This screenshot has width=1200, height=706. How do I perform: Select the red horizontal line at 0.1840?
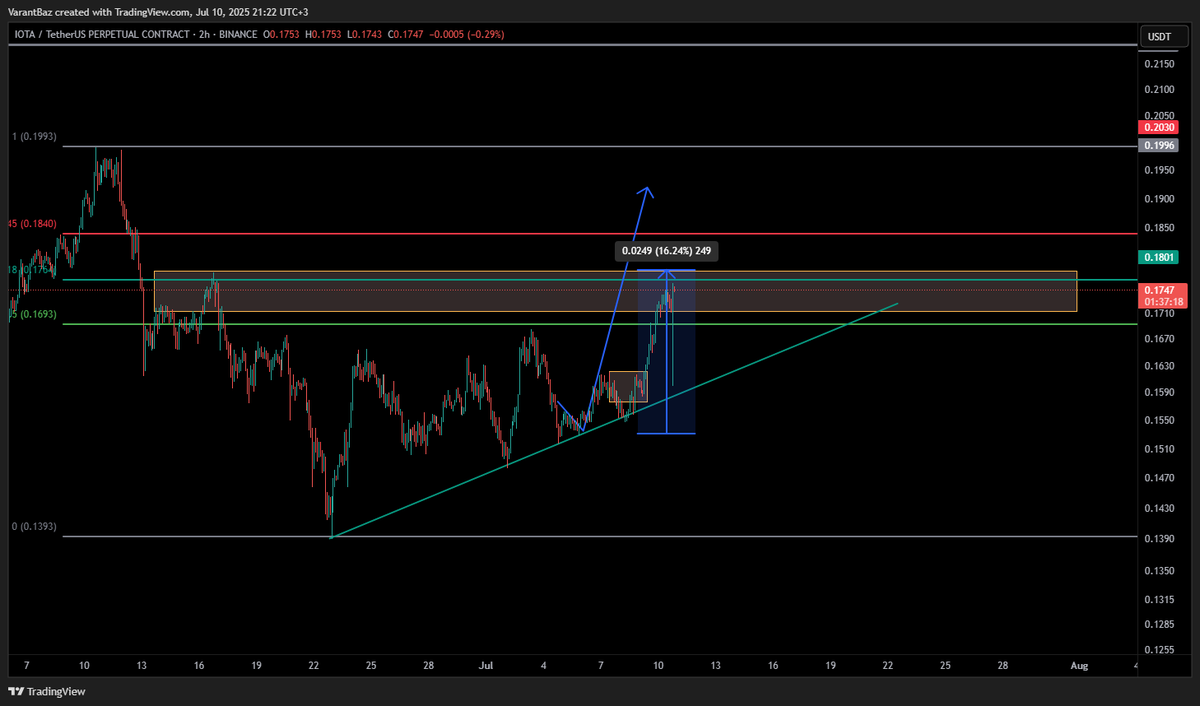pos(598,233)
